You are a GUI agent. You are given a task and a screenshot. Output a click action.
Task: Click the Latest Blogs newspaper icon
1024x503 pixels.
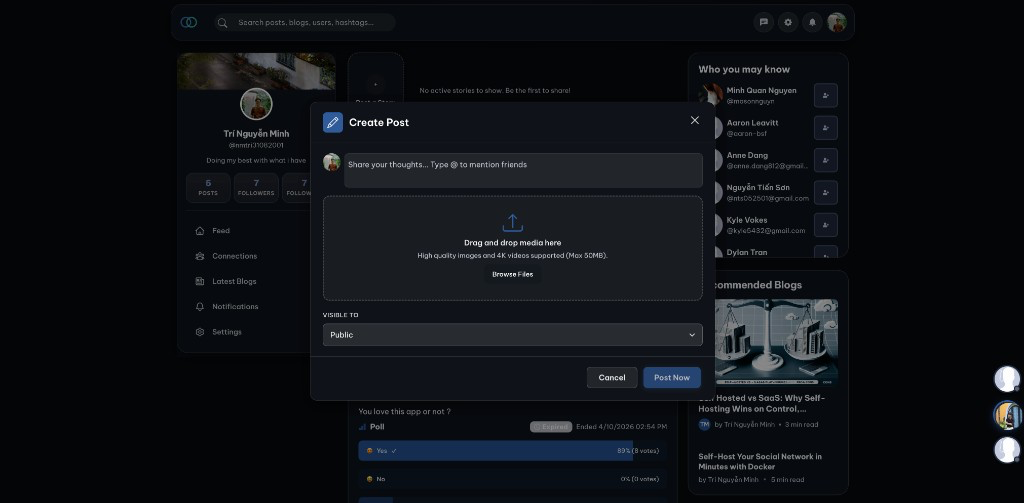pos(200,282)
